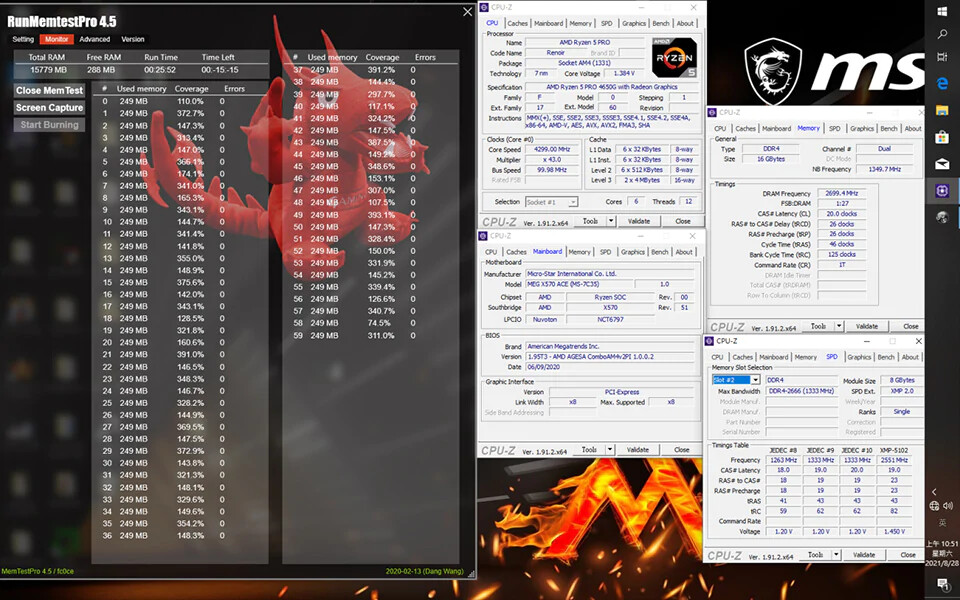960x600 pixels.
Task: Open Task View from the taskbar
Action: [x=942, y=60]
